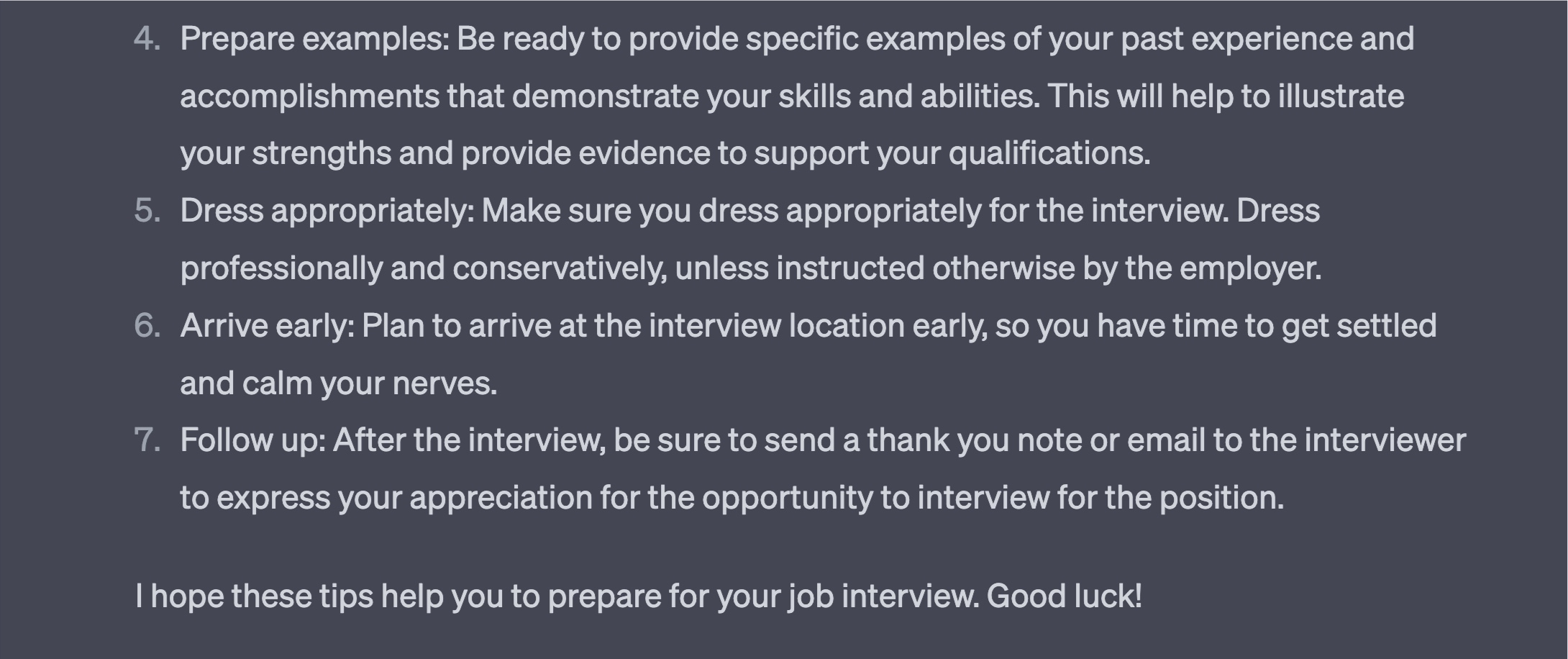
Task: Click the "Arrive early:" heading text
Action: click(268, 327)
